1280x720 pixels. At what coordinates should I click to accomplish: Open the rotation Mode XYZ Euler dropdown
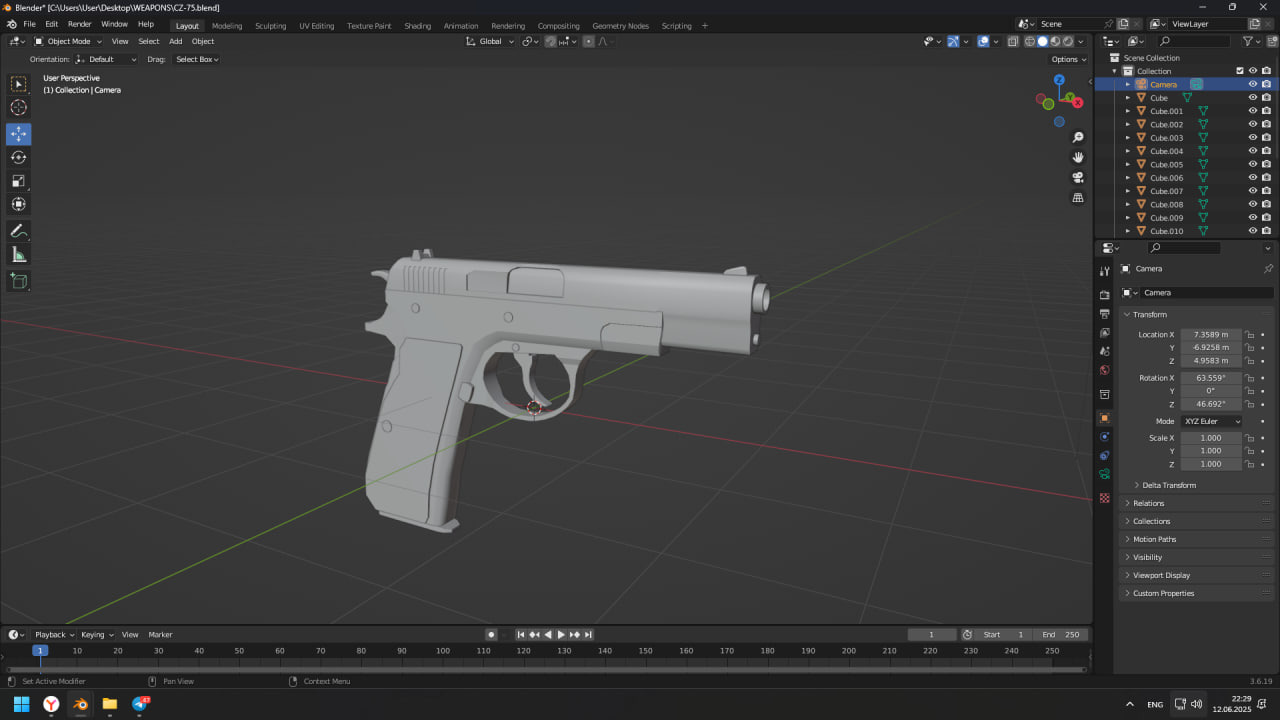tap(1213, 421)
